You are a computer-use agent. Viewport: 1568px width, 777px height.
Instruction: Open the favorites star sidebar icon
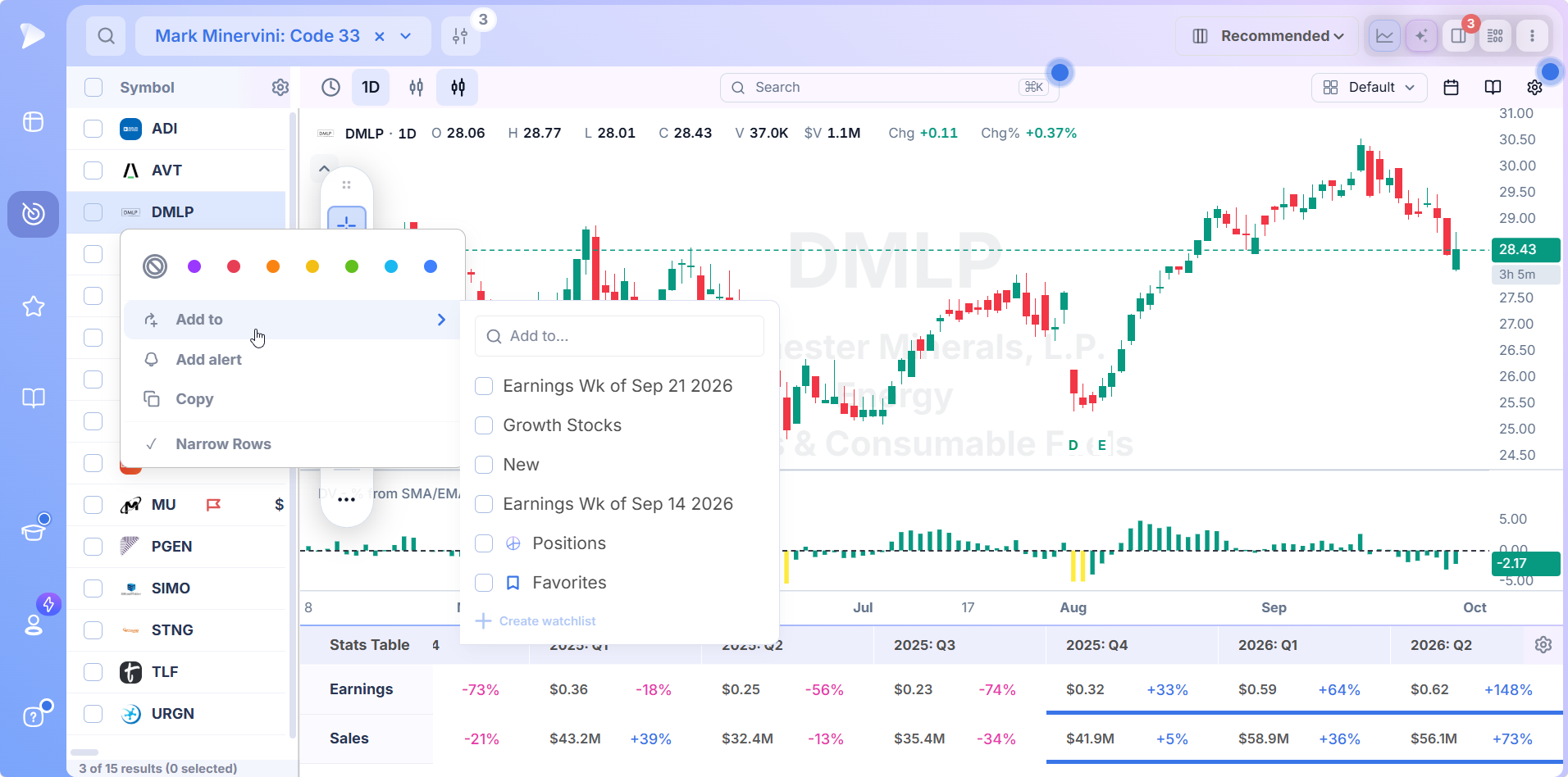click(x=33, y=307)
